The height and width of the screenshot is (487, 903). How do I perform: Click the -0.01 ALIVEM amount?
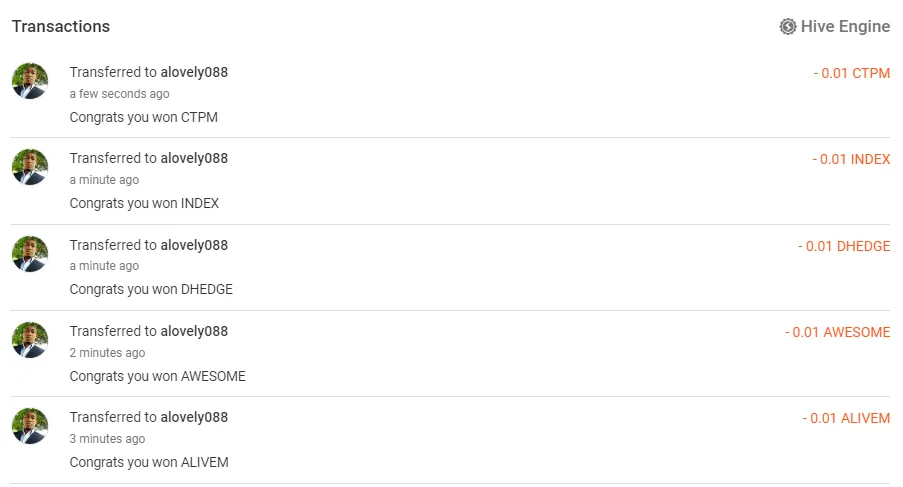pos(846,418)
